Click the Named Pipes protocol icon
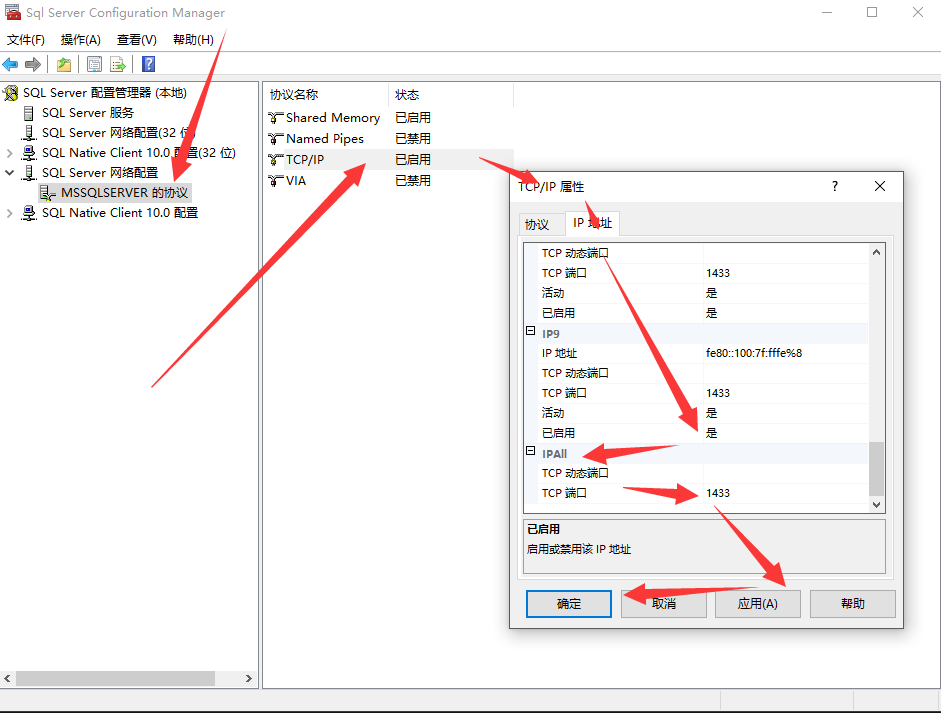 (275, 139)
